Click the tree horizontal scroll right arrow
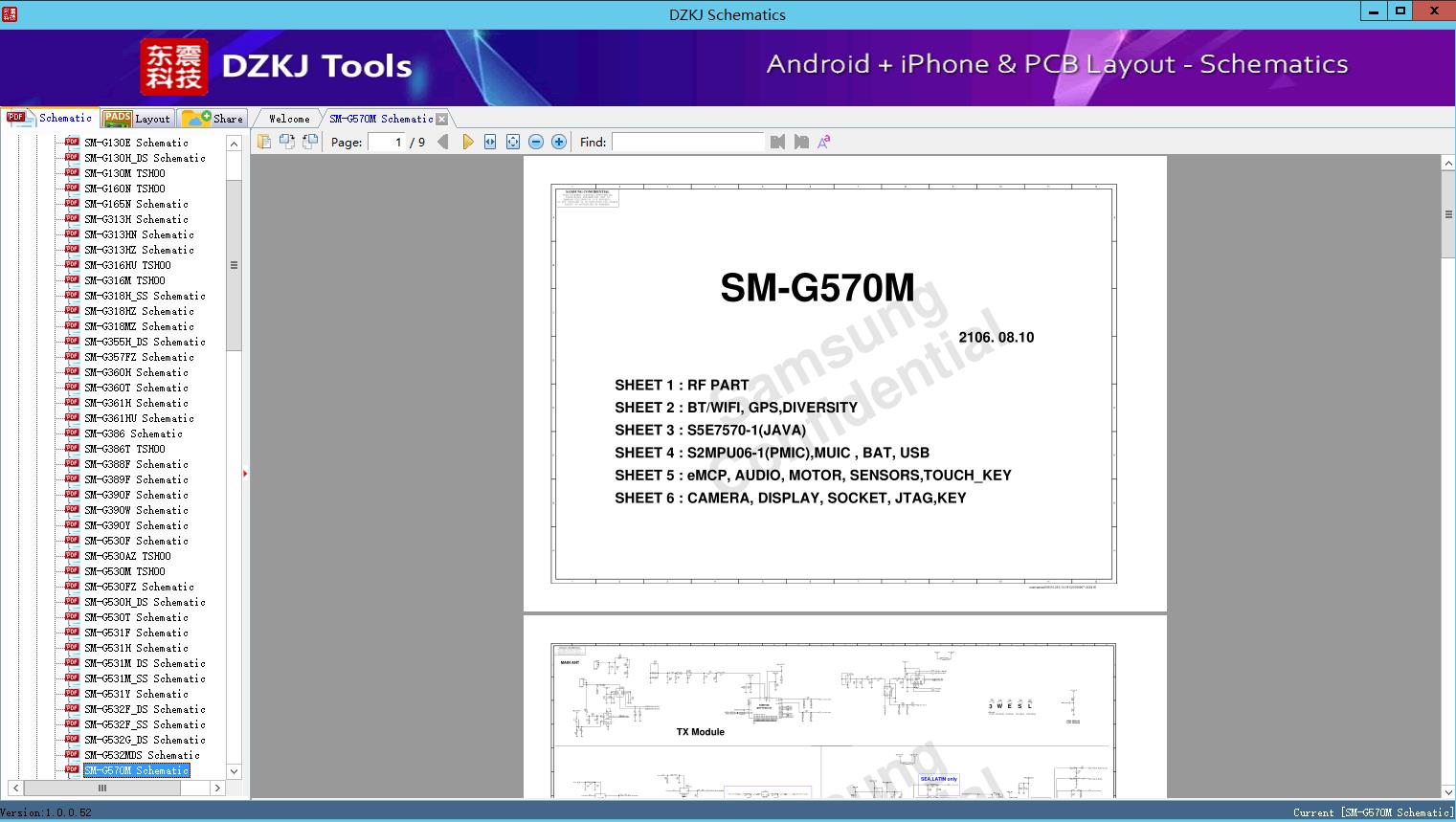Viewport: 1456px width, 822px height. point(218,789)
